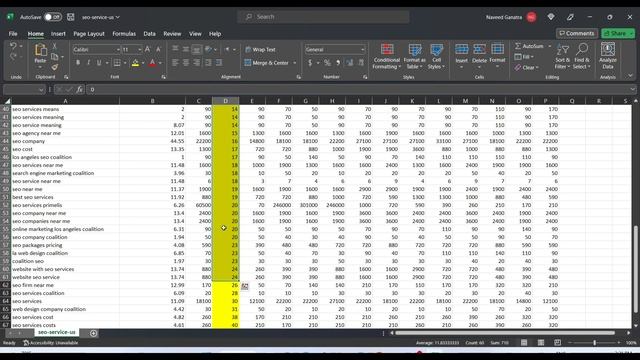Switch to Page Layout view in status bar
640x360 pixels.
[x=541, y=342]
